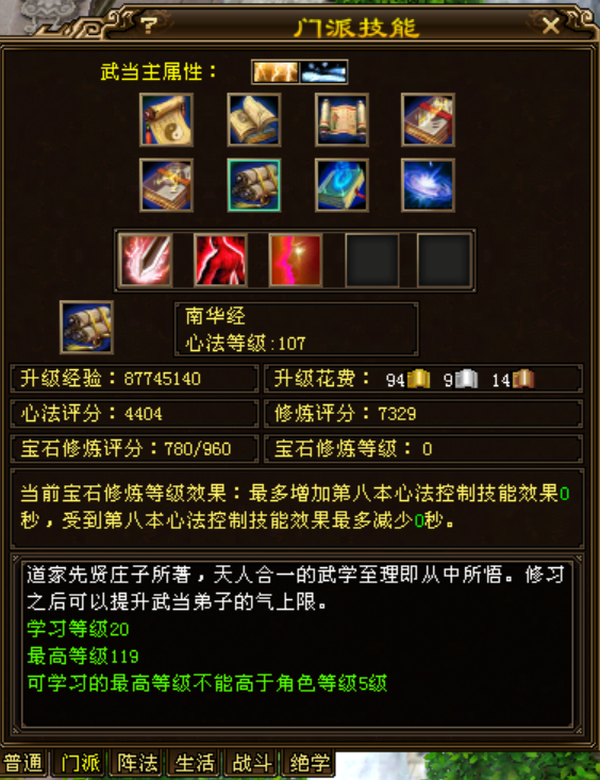The image size is (600, 780).
Task: Switch to the 阵法 tab
Action: (137, 763)
